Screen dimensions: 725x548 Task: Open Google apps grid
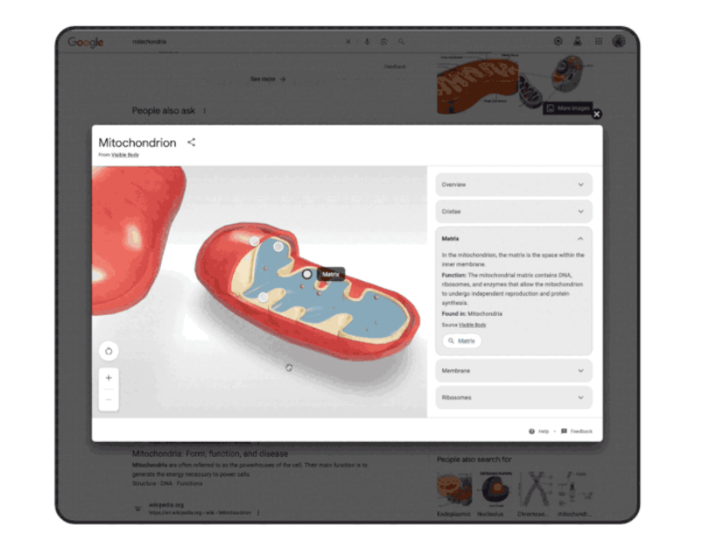pos(598,41)
